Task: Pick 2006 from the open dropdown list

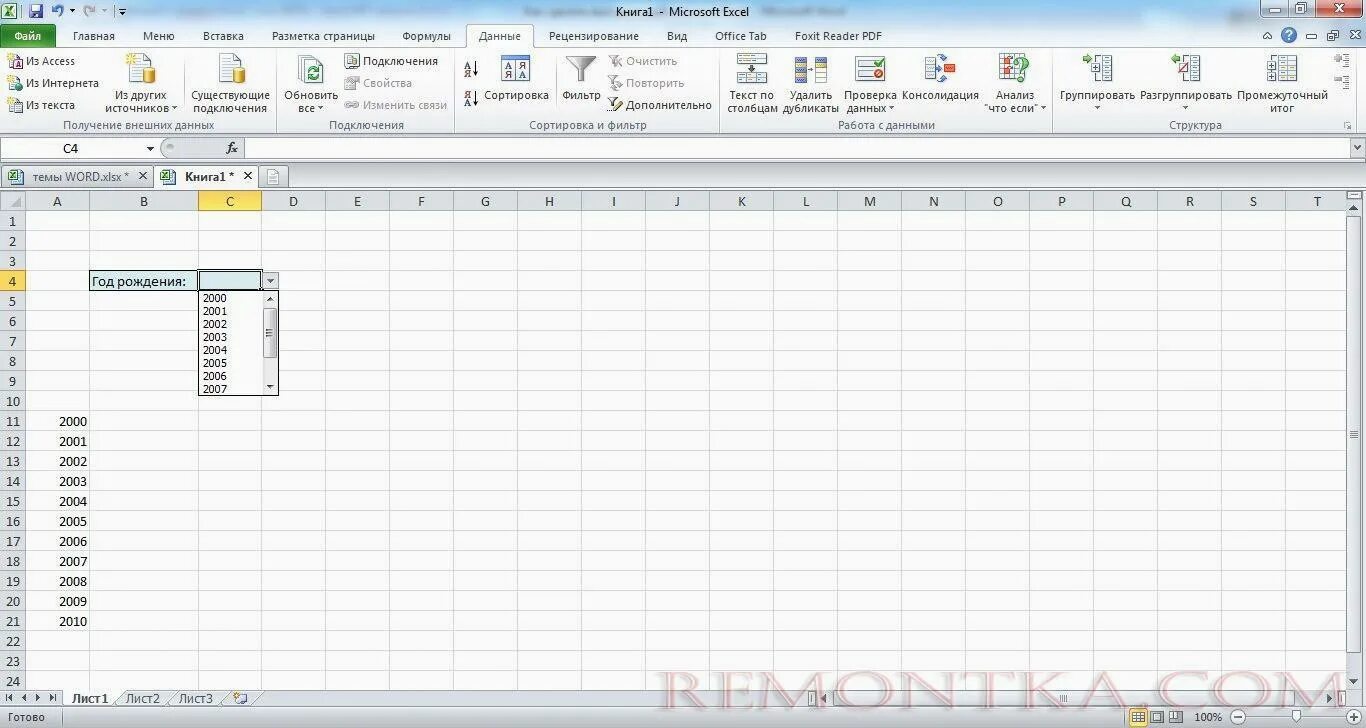Action: pos(215,376)
